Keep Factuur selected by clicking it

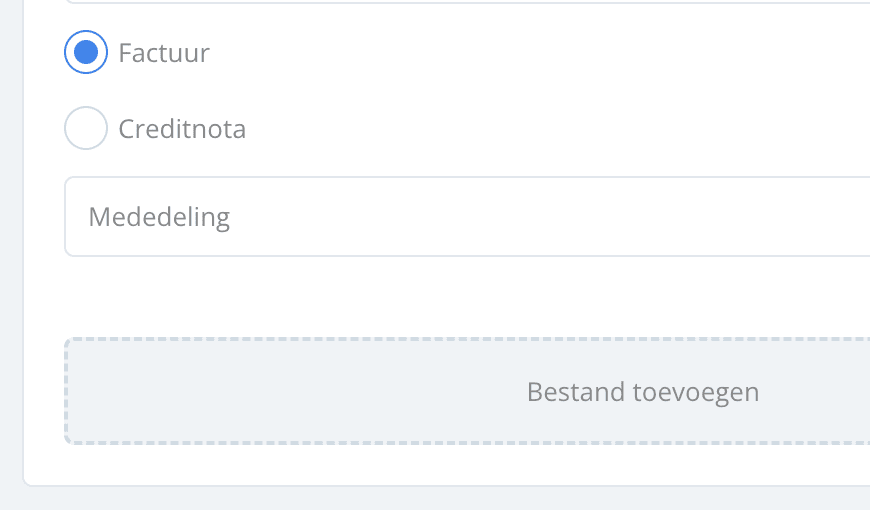pyautogui.click(x=86, y=52)
